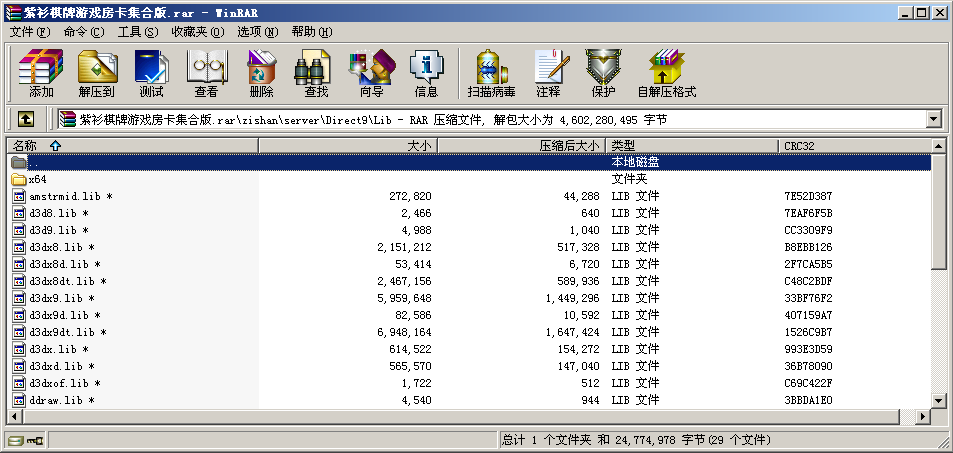Click Scan for viruses (扫描病毒) icon
This screenshot has width=953, height=453.
(491, 74)
